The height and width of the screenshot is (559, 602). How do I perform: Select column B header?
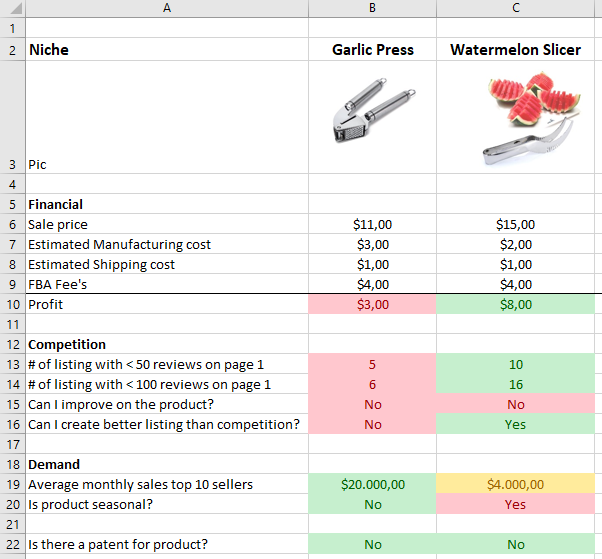372,8
